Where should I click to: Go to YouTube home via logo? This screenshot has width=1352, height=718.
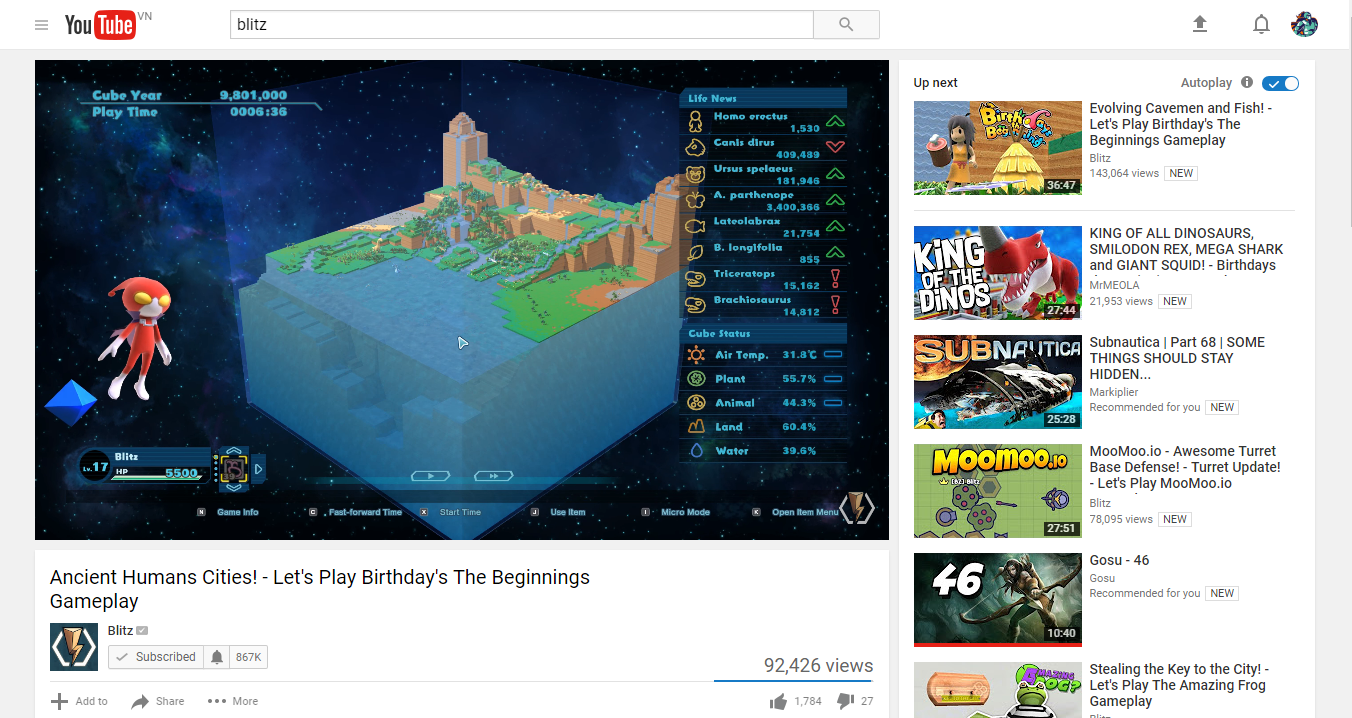point(100,25)
